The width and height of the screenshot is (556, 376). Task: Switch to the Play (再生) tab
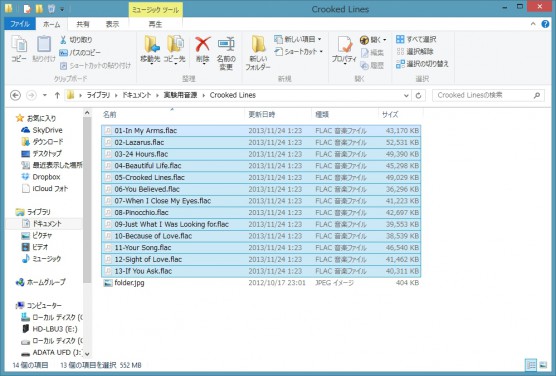[x=155, y=24]
